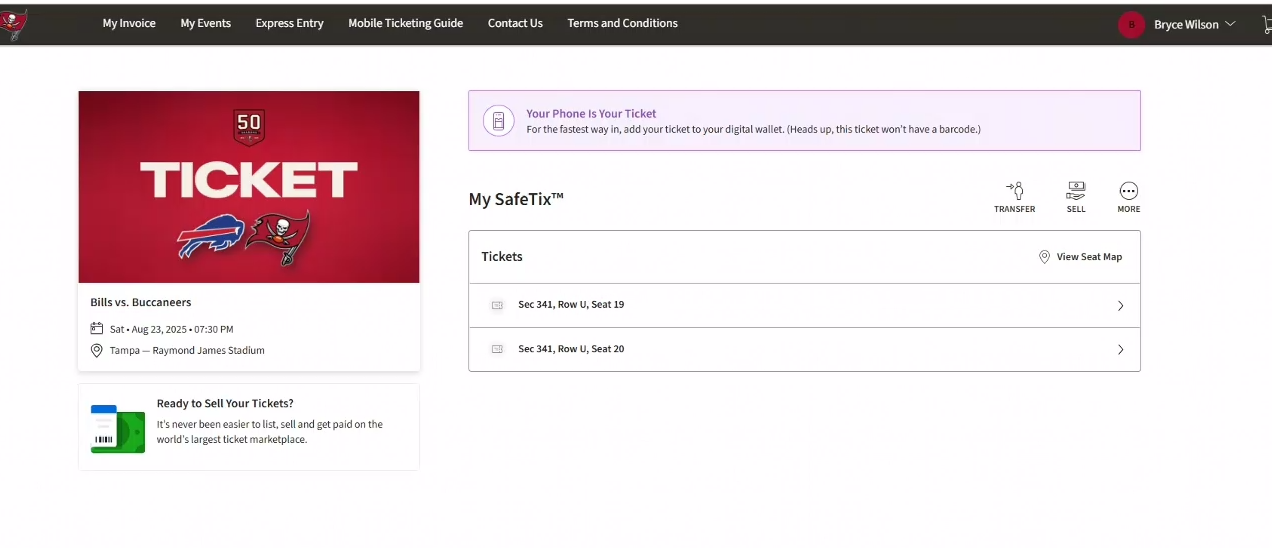The image size is (1272, 548).
Task: Click the ticket icon beside Seat 19
Action: coord(497,305)
